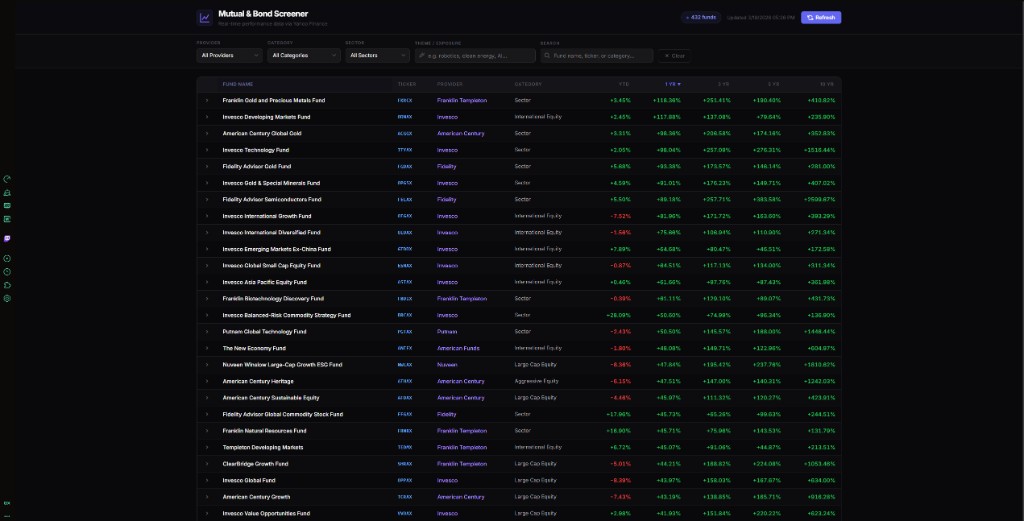Select Invesco Emerging Markets Ex-China Fund name
The width and height of the screenshot is (1024, 521).
click(276, 249)
